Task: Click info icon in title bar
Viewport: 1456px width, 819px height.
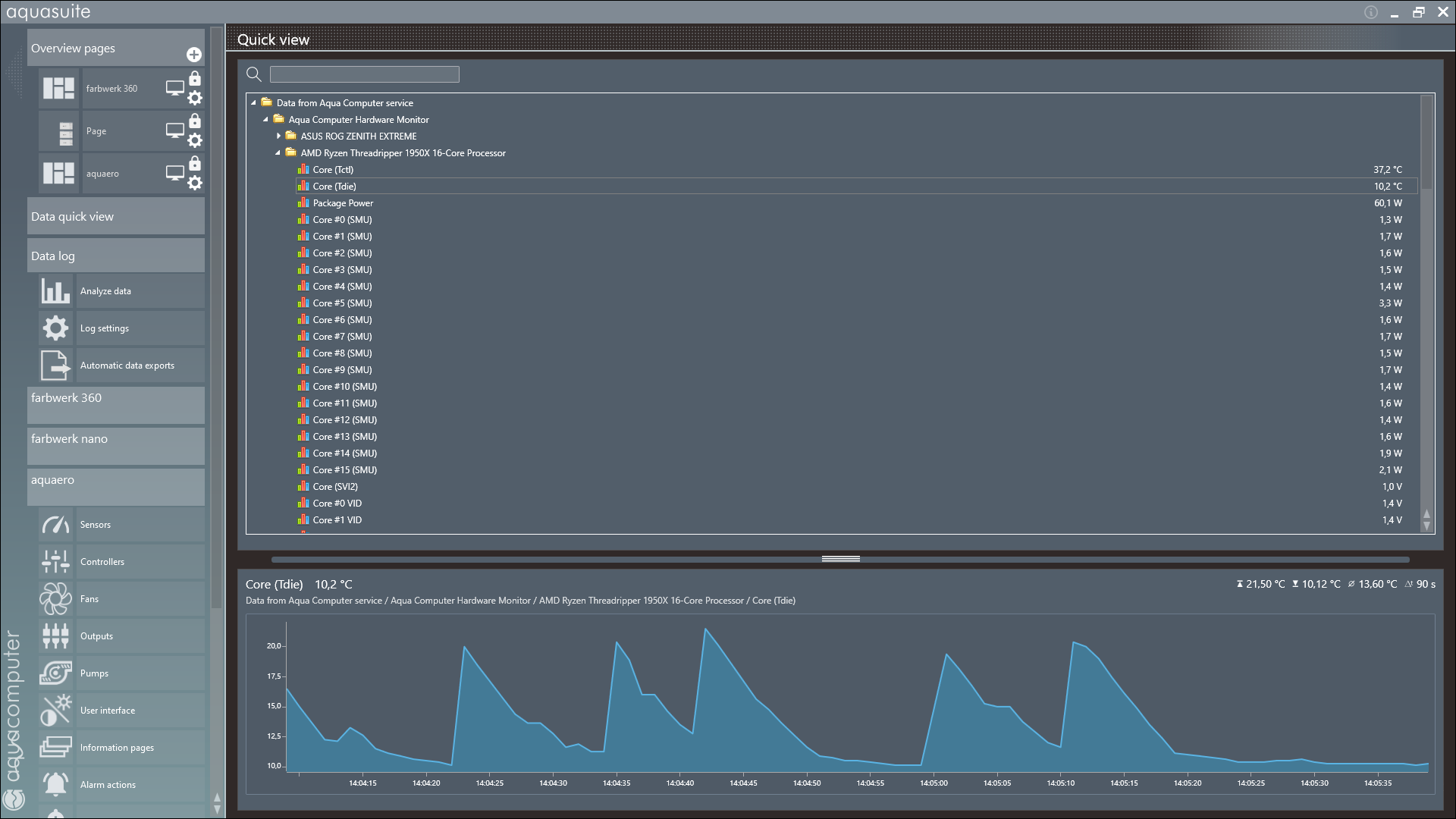Action: click(1371, 12)
